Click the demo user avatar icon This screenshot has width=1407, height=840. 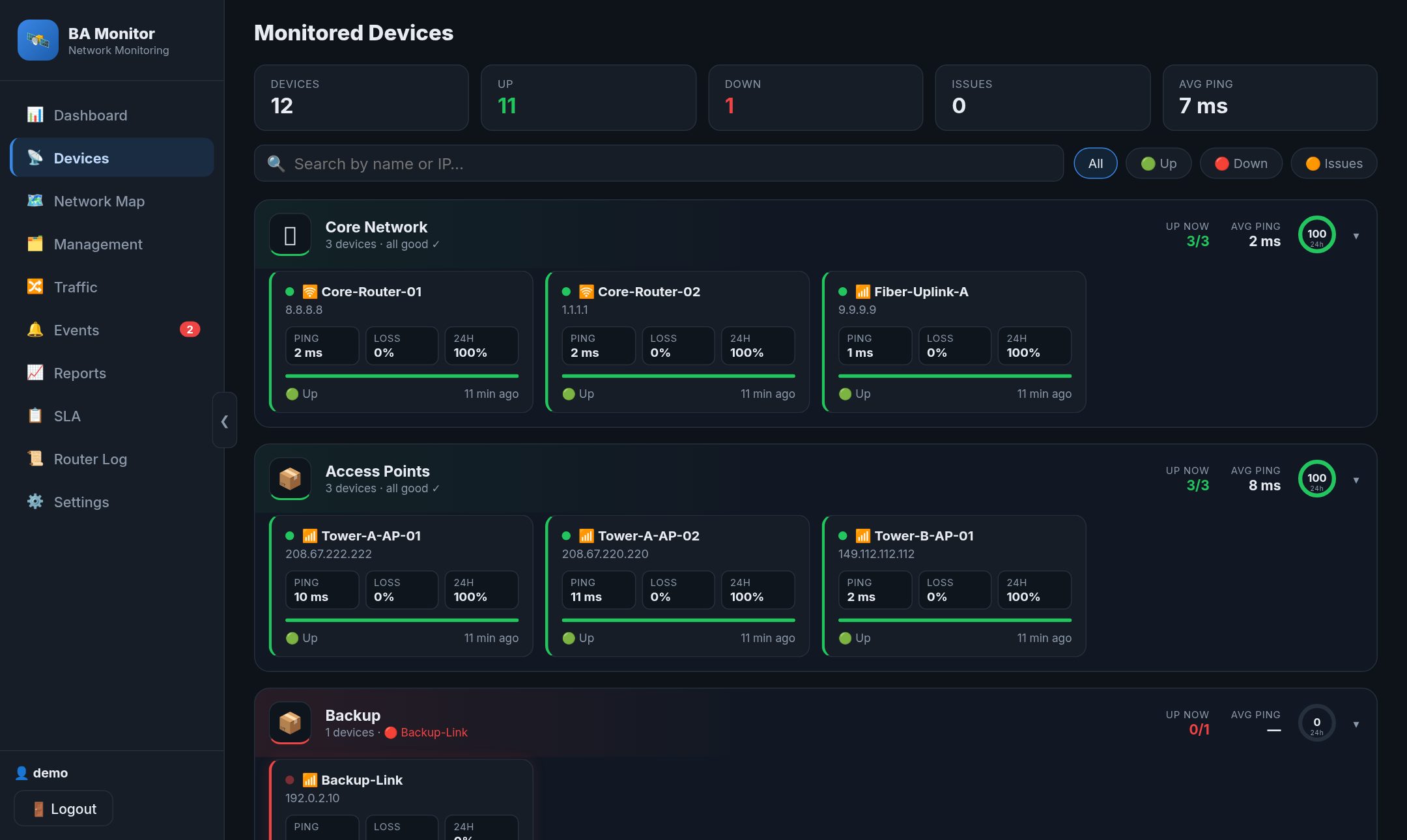coord(21,773)
